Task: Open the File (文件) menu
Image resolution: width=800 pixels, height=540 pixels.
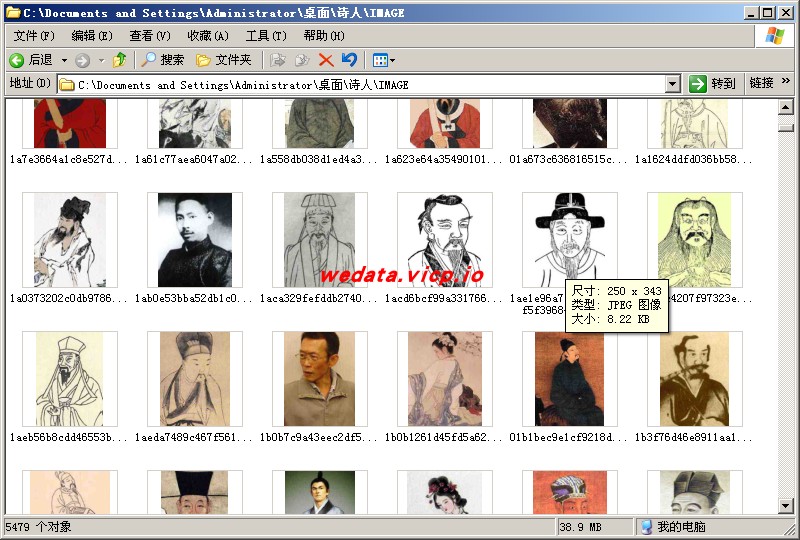Action: pos(34,36)
